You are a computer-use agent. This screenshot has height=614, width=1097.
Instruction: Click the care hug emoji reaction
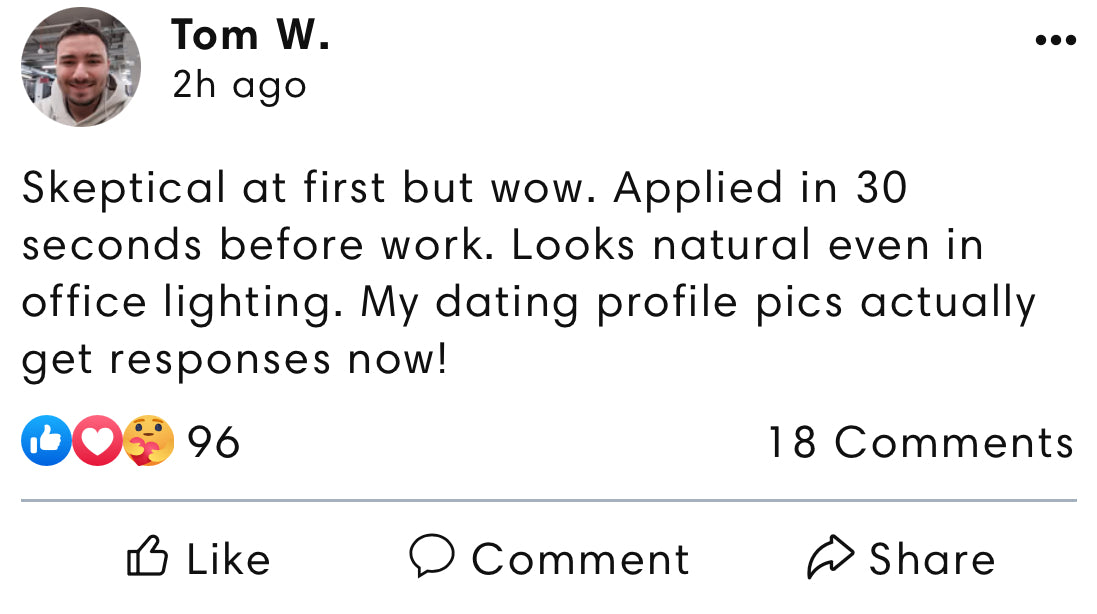tap(149, 442)
